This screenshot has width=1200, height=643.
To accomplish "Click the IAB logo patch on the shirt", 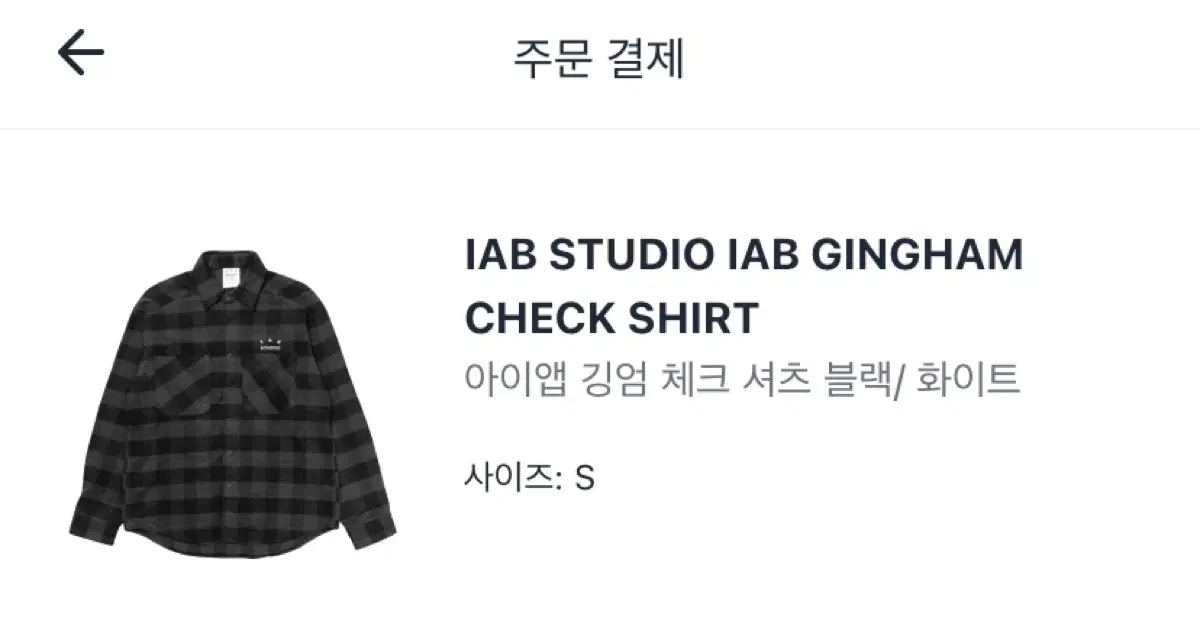I will [x=270, y=345].
